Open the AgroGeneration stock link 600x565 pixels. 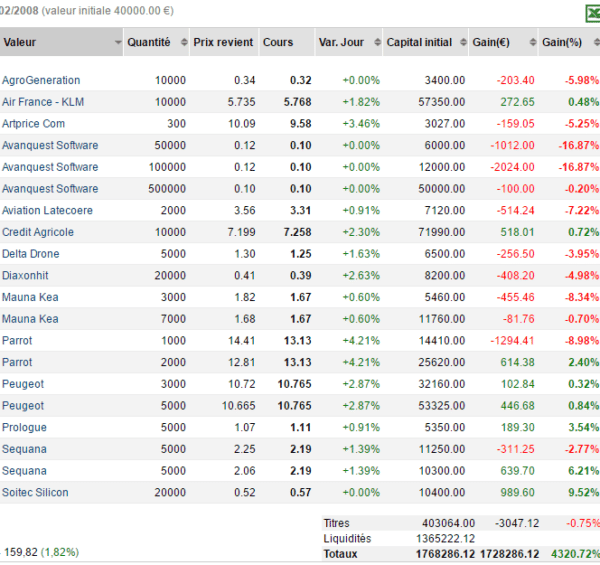[x=41, y=80]
